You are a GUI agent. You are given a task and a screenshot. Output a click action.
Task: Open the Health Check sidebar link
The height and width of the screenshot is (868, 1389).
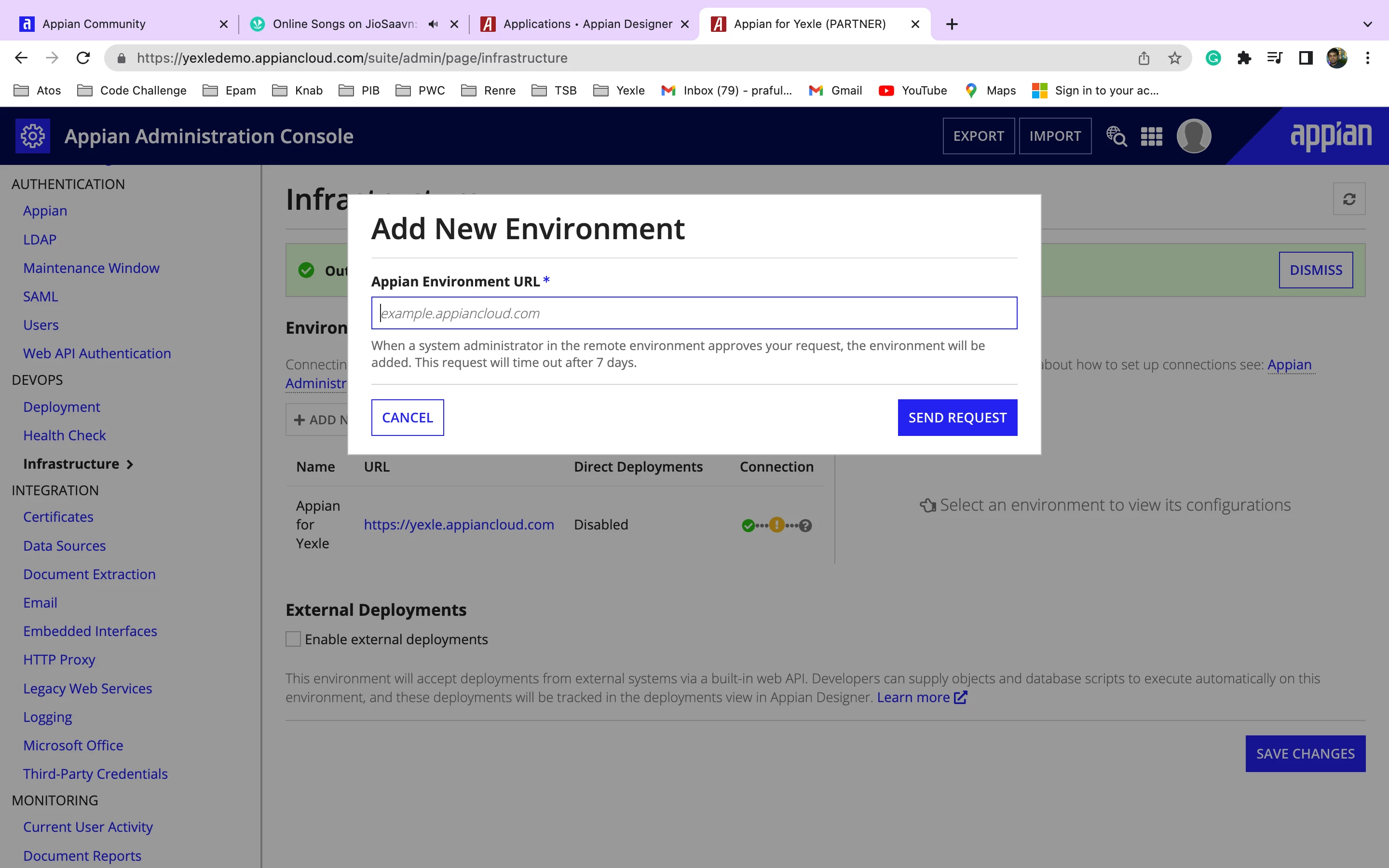[64, 436]
